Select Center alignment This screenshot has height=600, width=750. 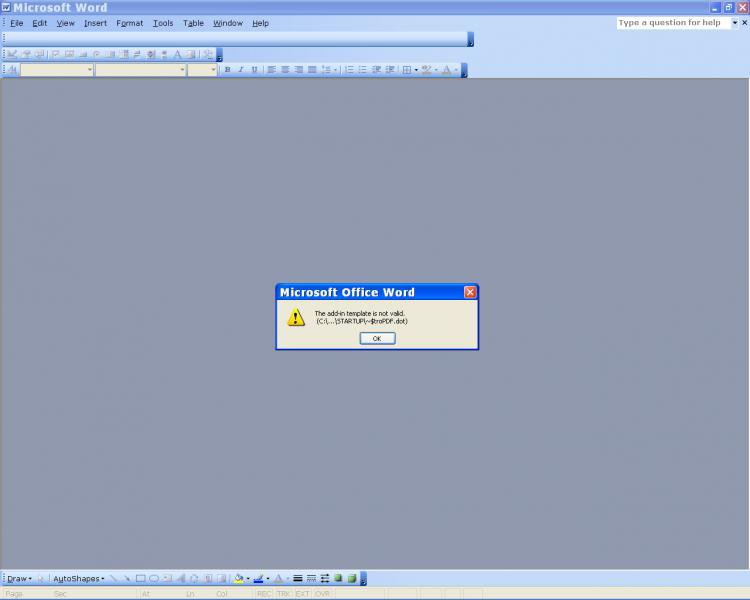click(x=285, y=70)
